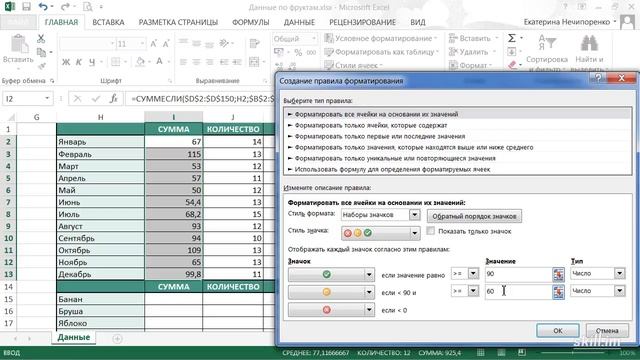Select rule type 'Форматировать только ячейки, которые содержат'
This screenshot has width=640, height=360.
point(457,125)
